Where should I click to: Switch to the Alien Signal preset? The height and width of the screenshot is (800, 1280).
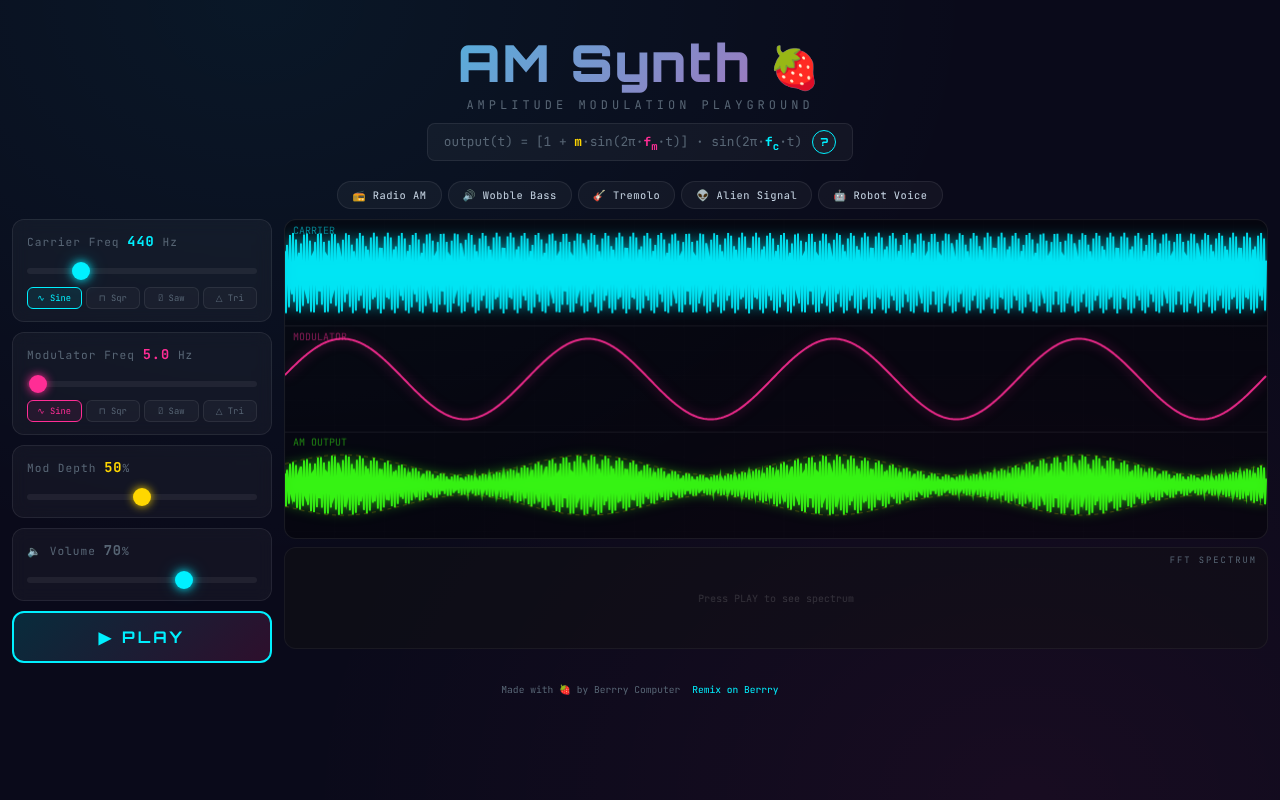pos(746,195)
